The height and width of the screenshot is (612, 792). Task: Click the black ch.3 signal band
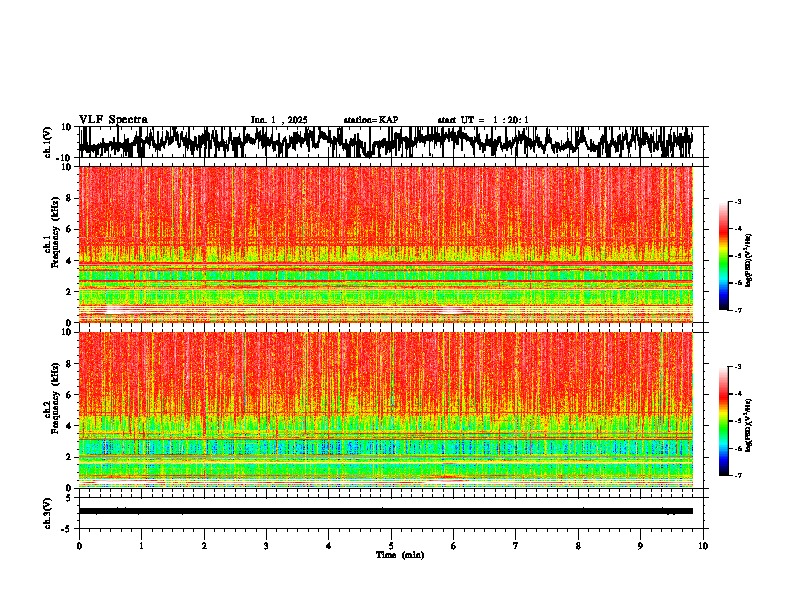tap(386, 511)
